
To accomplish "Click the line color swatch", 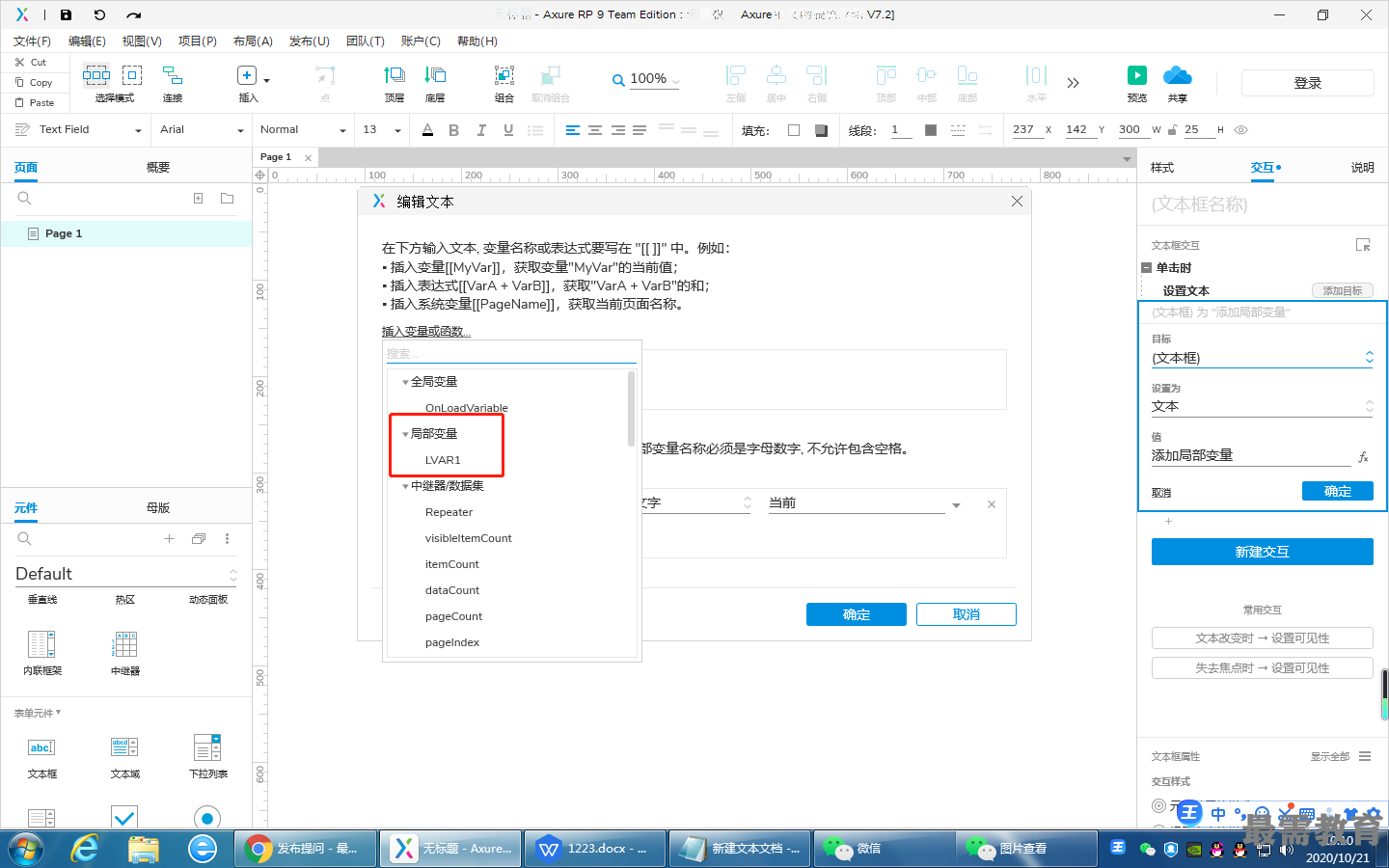I will point(931,130).
